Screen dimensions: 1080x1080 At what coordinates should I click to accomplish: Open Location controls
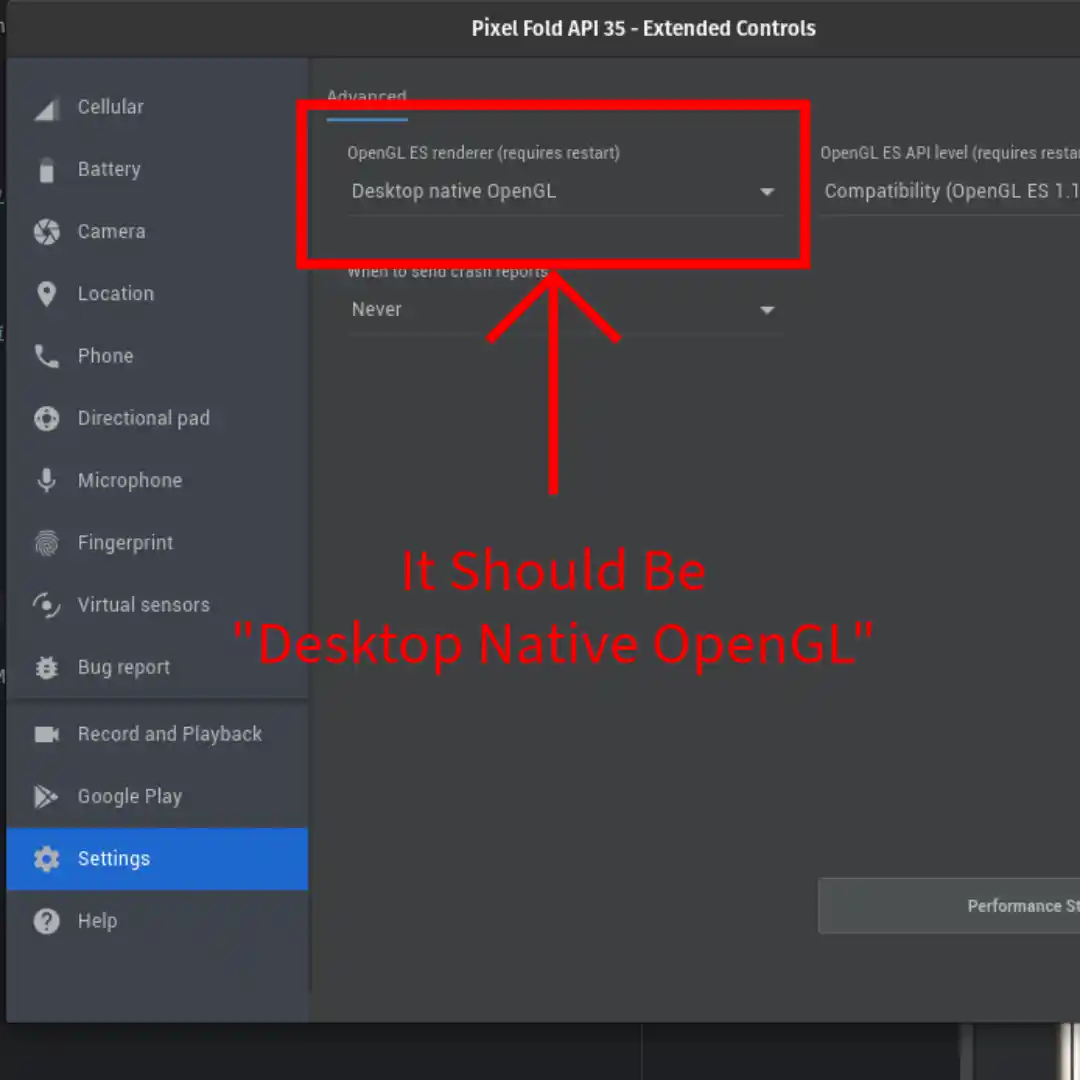(x=157, y=294)
